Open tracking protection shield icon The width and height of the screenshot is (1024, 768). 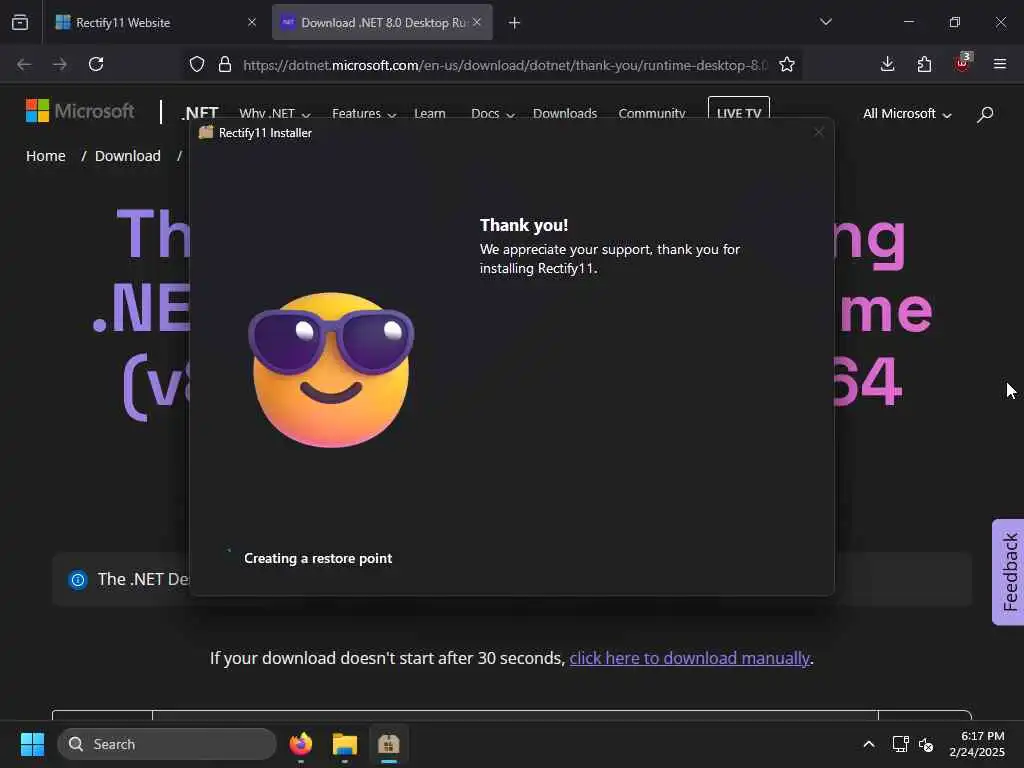tap(197, 64)
